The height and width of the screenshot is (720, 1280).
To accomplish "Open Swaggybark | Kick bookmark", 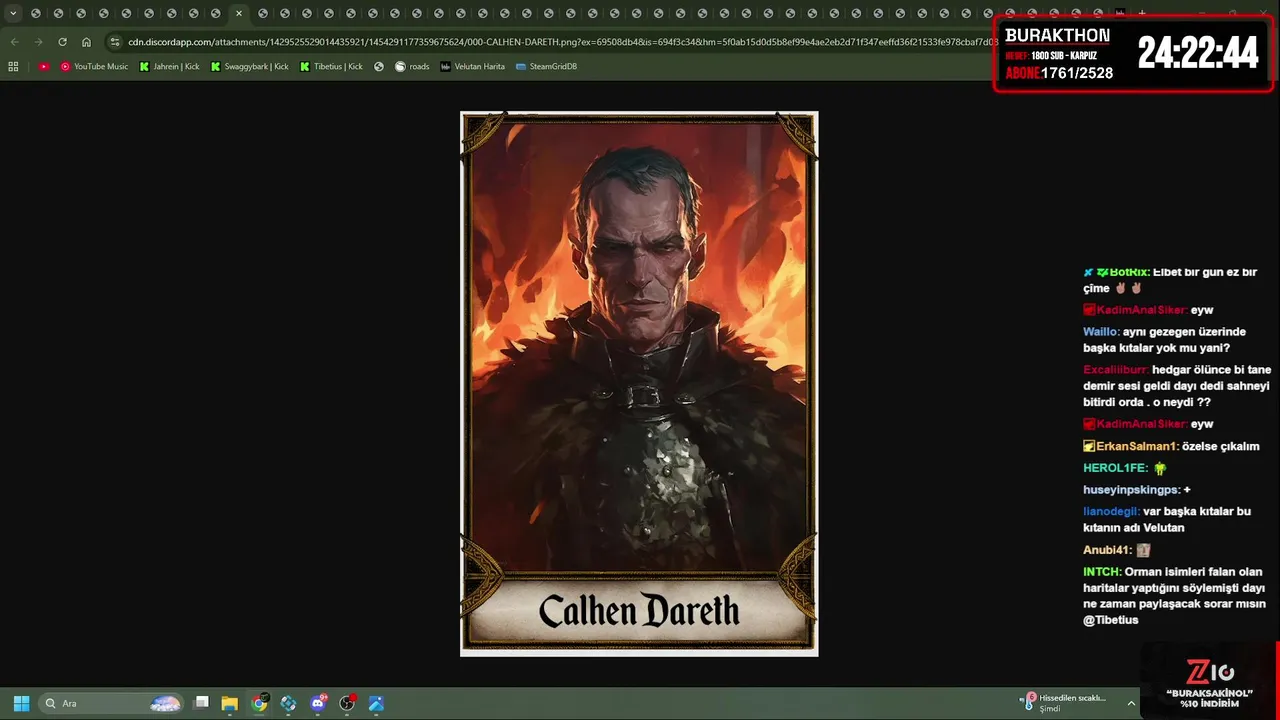I will 249,66.
